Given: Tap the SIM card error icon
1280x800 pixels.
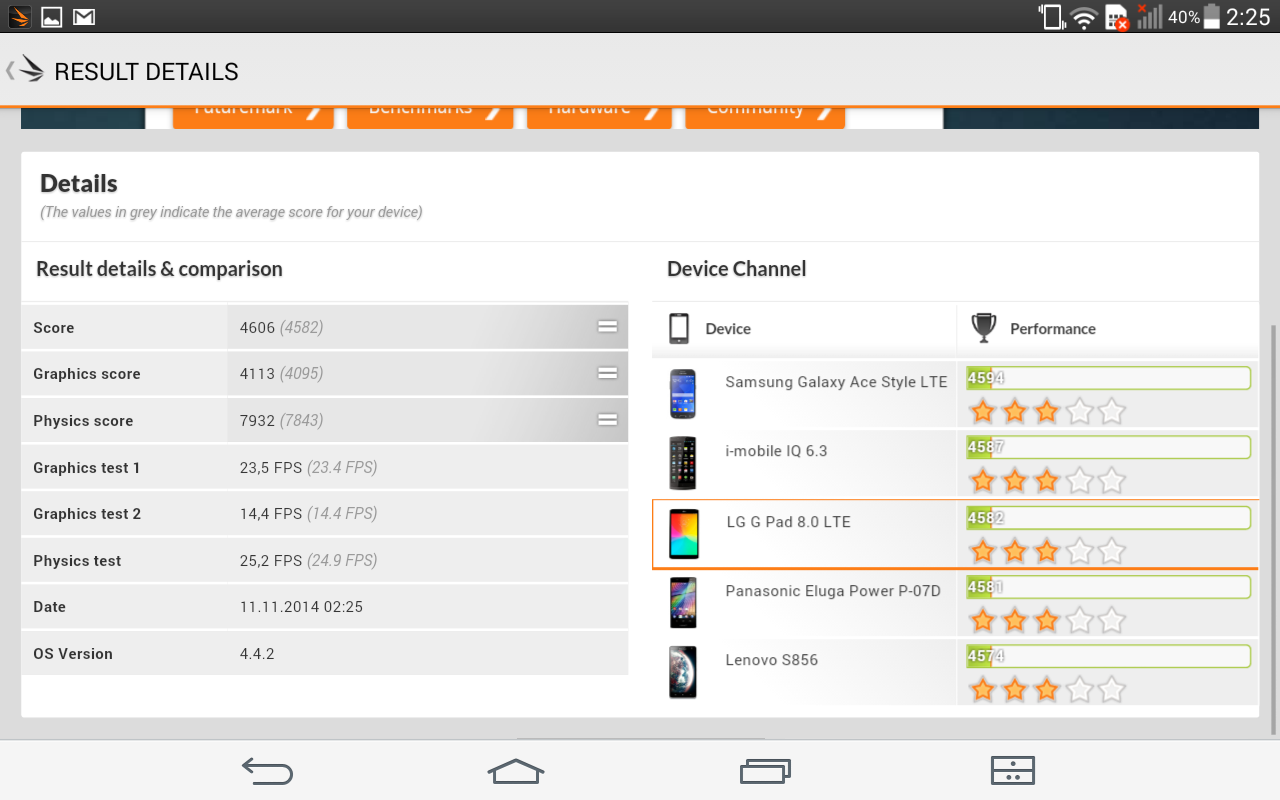Looking at the screenshot, I should click(x=1117, y=18).
